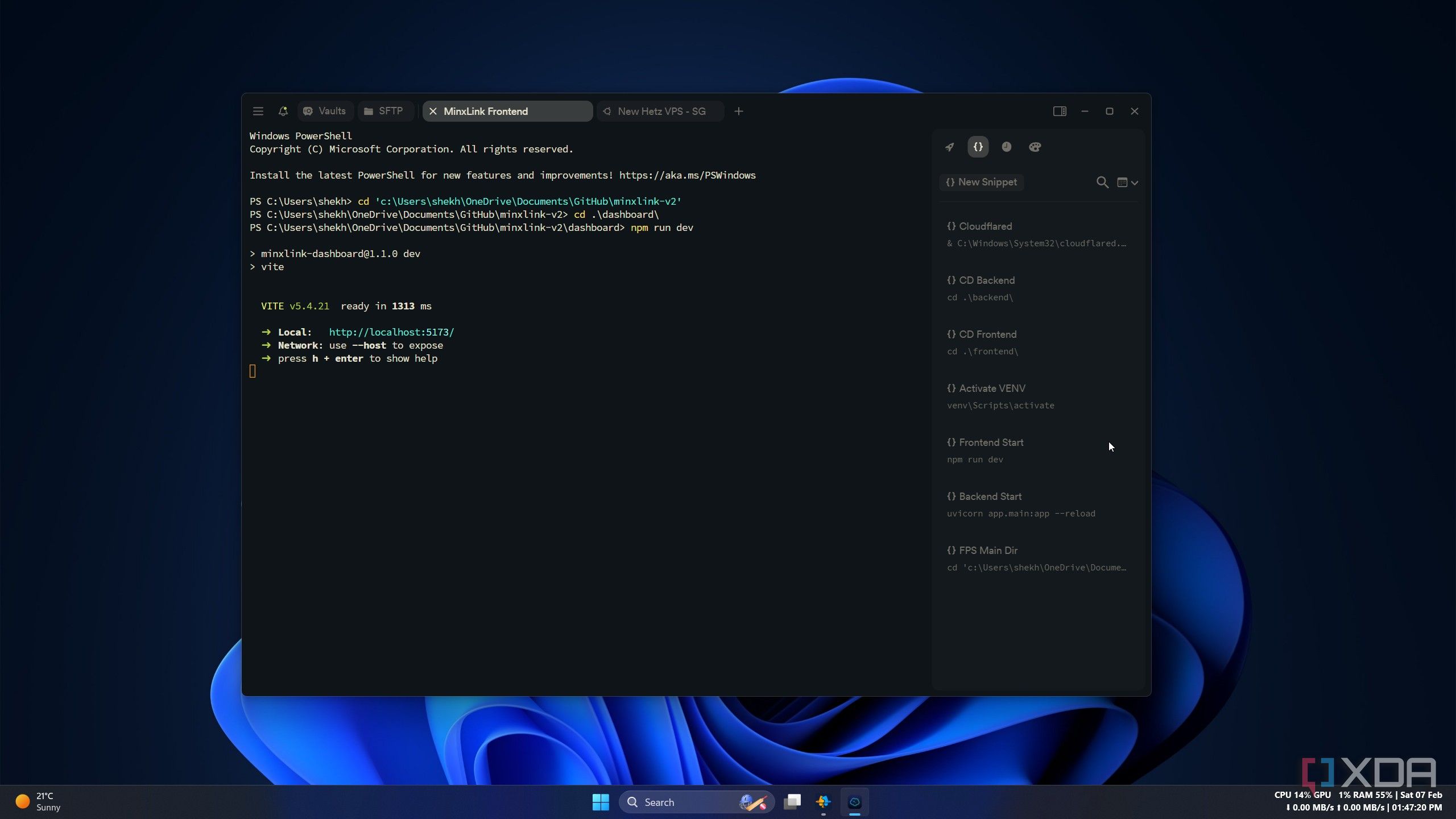1456x819 pixels.
Task: Open the system stats clock in tray
Action: click(1358, 801)
